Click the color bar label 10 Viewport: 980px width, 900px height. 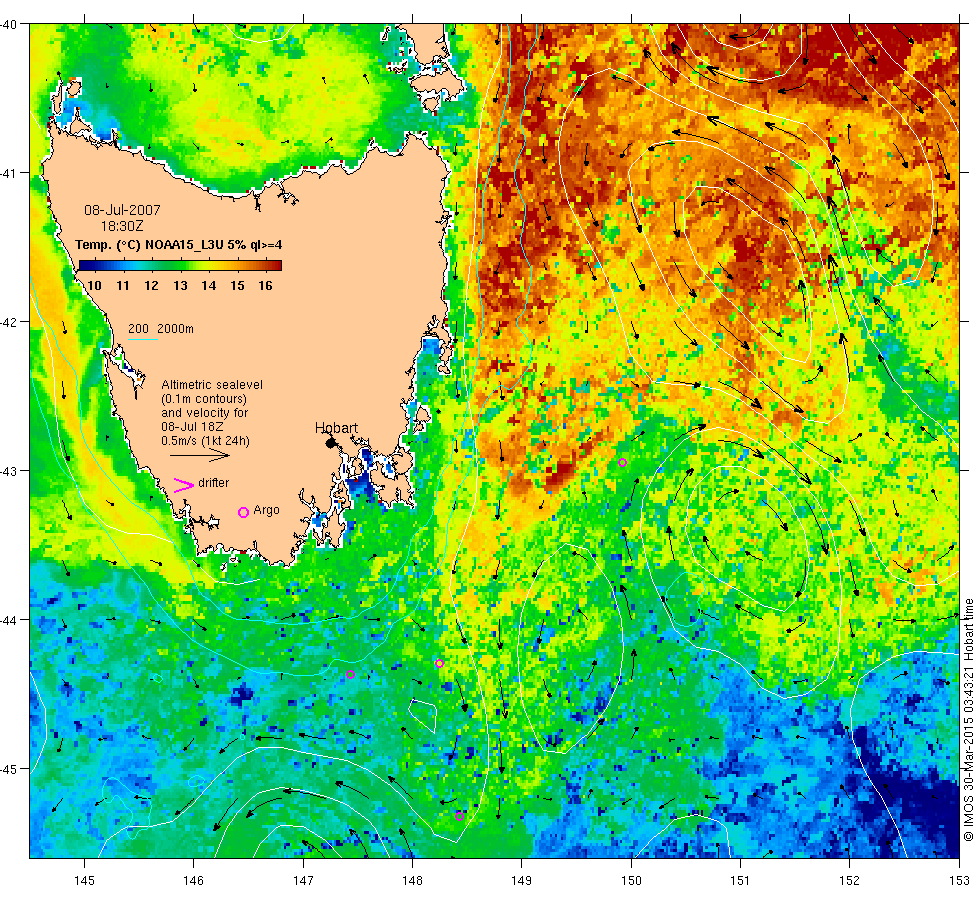[94, 286]
